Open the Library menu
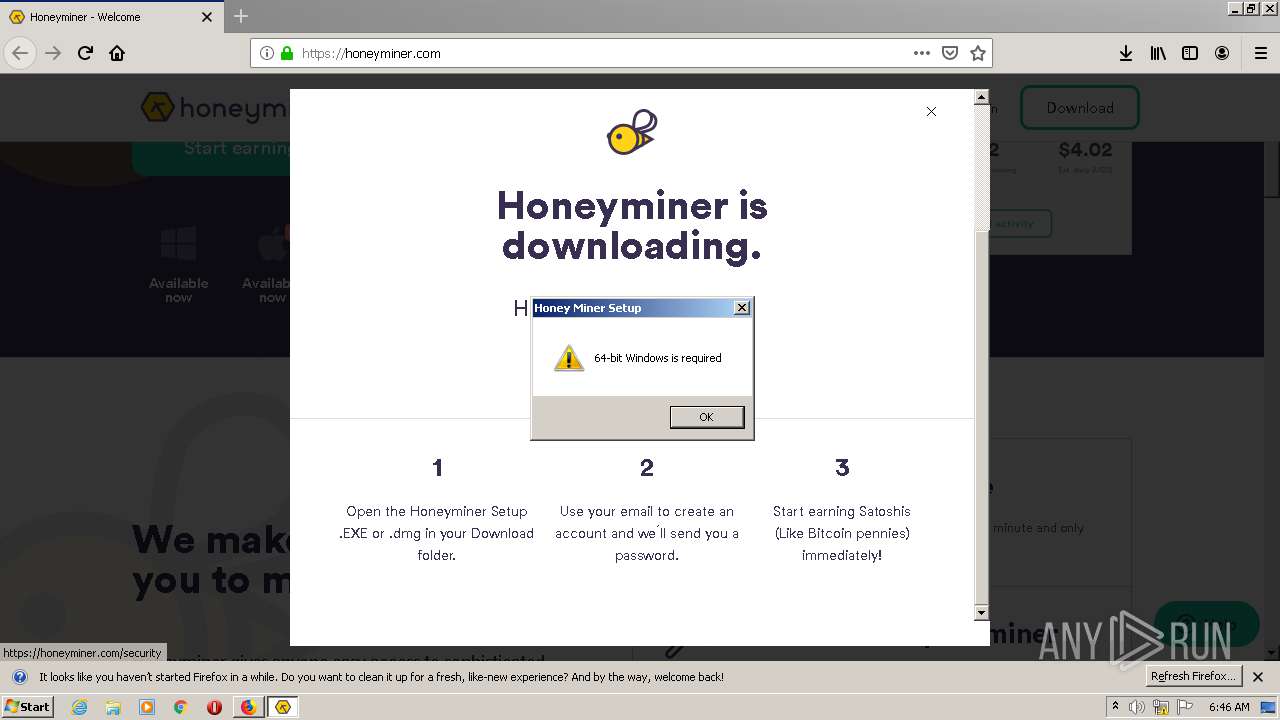The image size is (1280, 720). tap(1158, 53)
